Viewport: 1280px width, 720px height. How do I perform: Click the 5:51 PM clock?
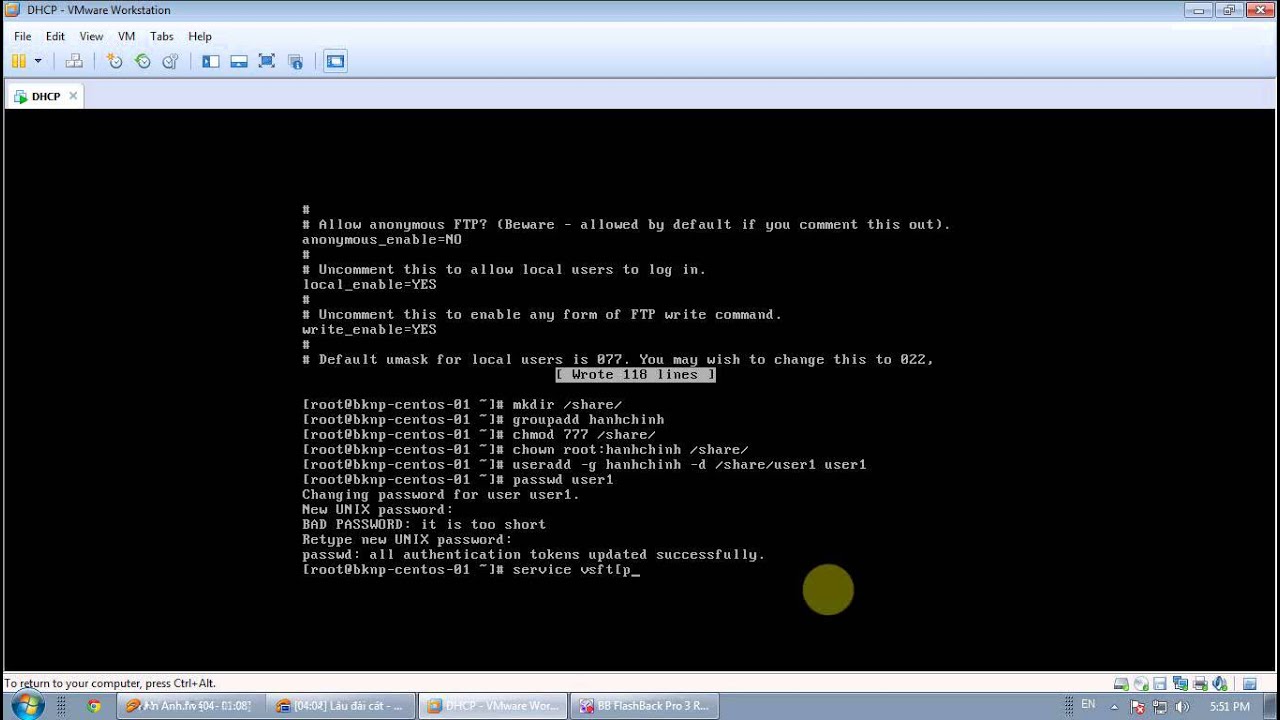click(1229, 707)
